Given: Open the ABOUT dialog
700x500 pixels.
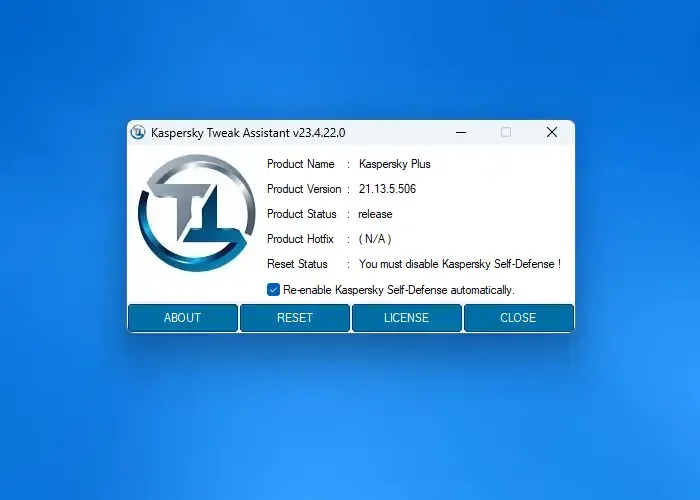Looking at the screenshot, I should tap(182, 318).
